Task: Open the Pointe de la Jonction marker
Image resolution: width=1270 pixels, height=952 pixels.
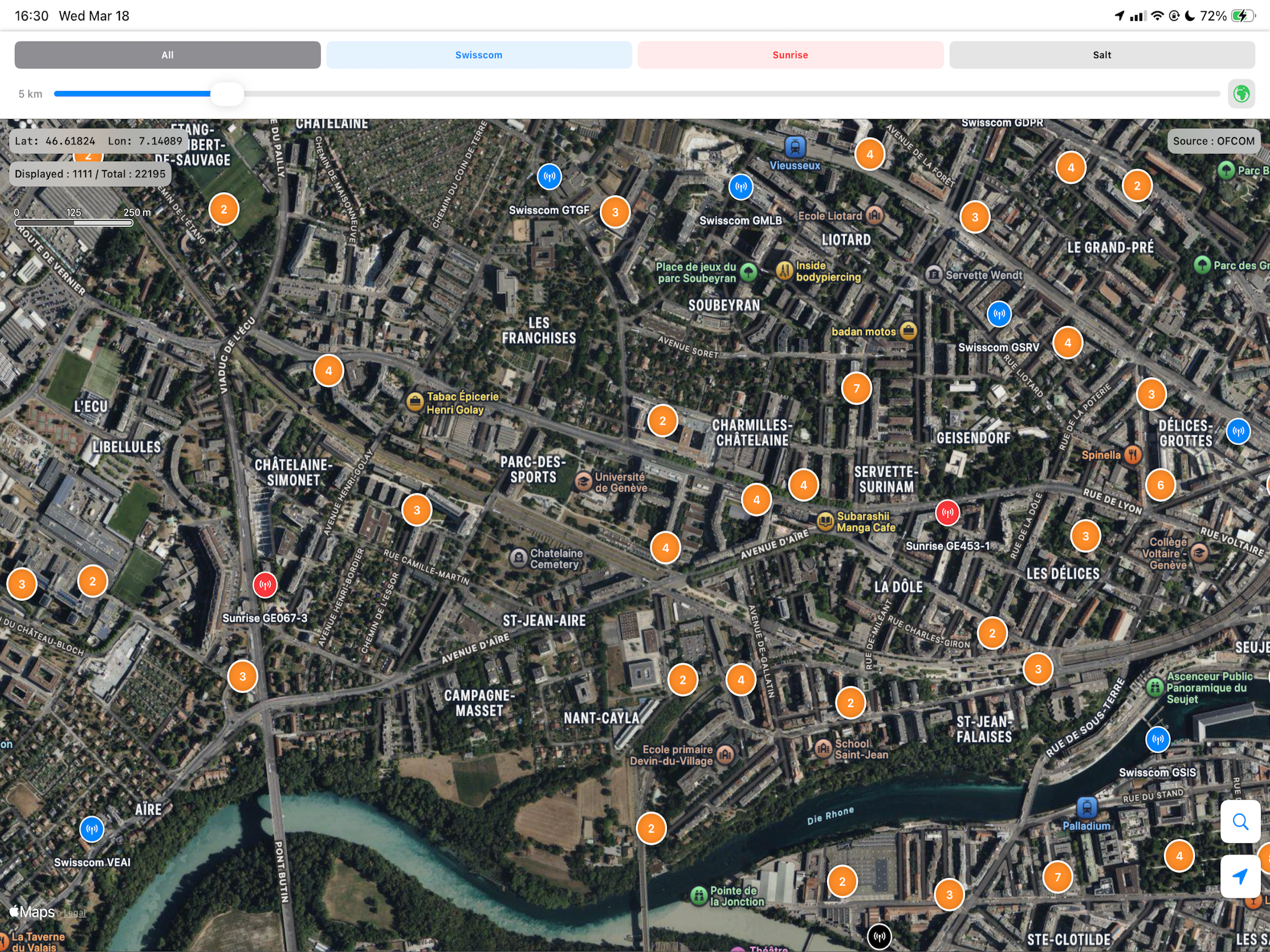Action: [699, 895]
